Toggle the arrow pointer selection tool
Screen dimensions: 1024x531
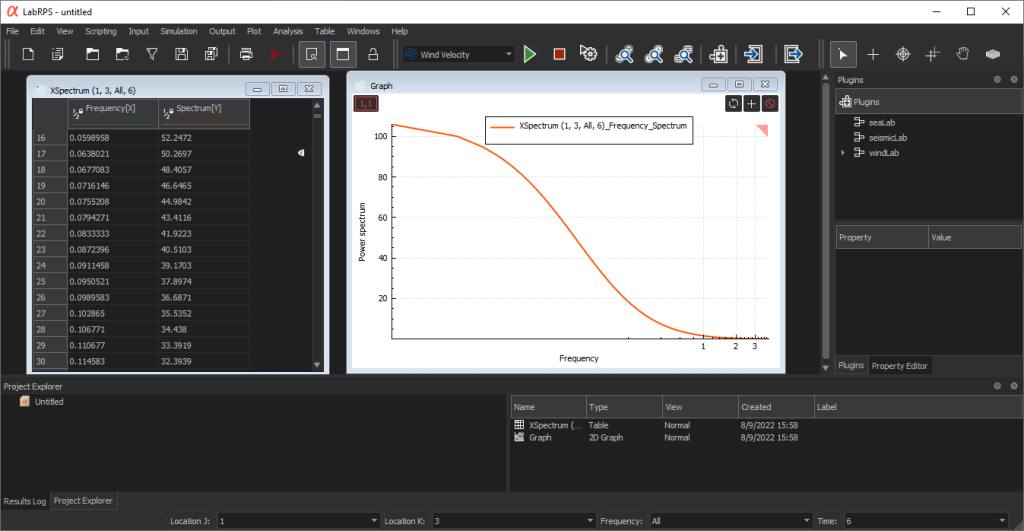pos(843,54)
